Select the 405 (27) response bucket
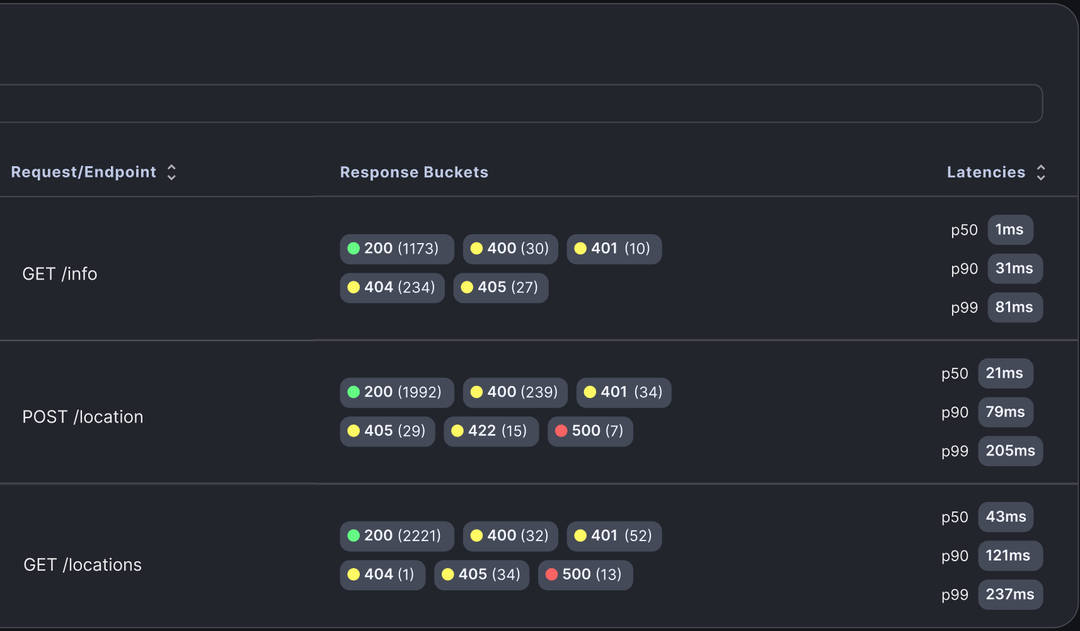The width and height of the screenshot is (1080, 631). click(x=501, y=287)
